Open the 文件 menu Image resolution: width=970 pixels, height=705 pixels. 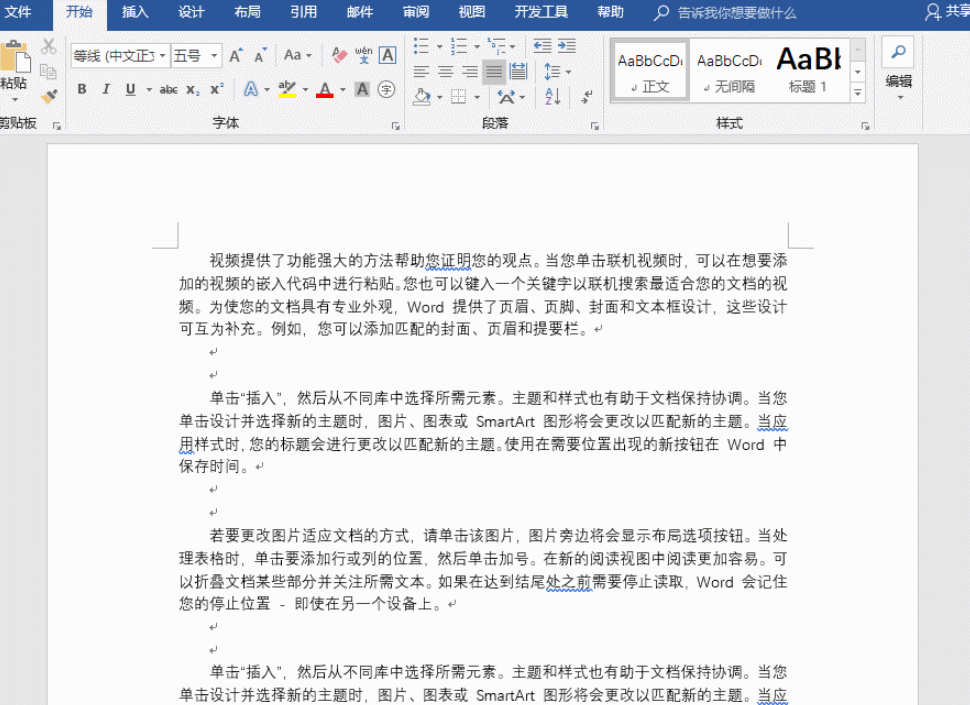[18, 12]
